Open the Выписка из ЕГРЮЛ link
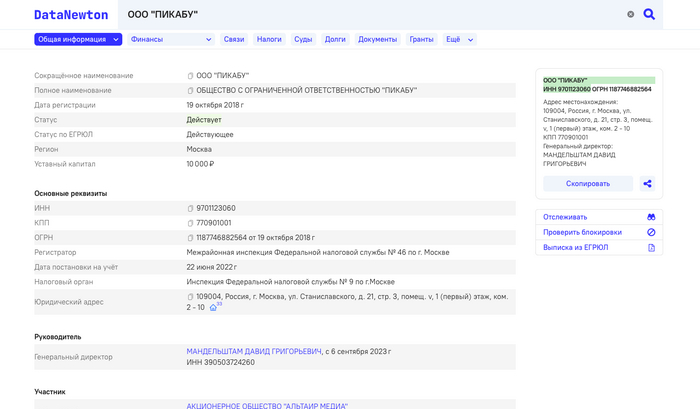This screenshot has width=700, height=409. point(575,247)
